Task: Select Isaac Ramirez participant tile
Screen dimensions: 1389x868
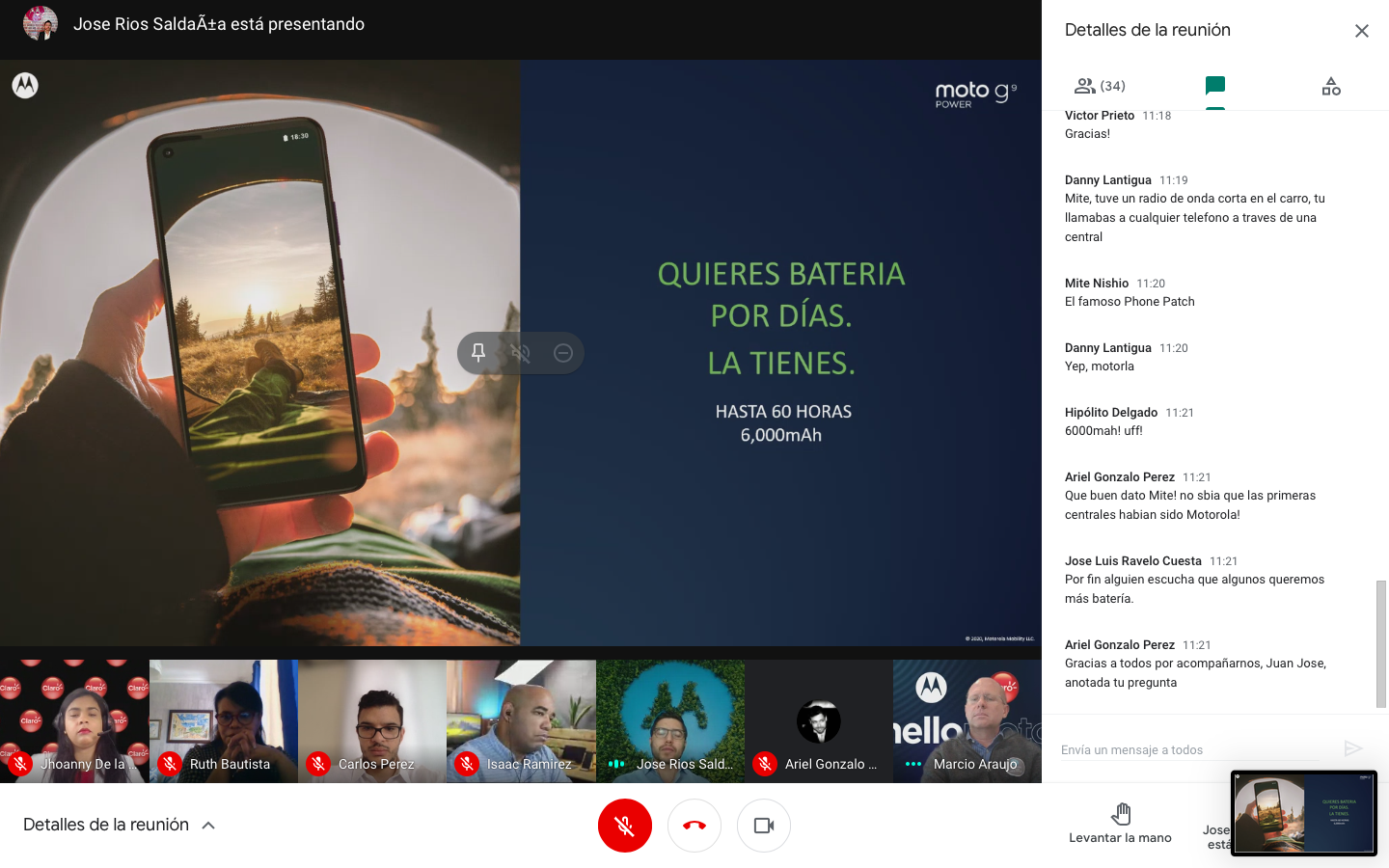Action: coord(521,721)
